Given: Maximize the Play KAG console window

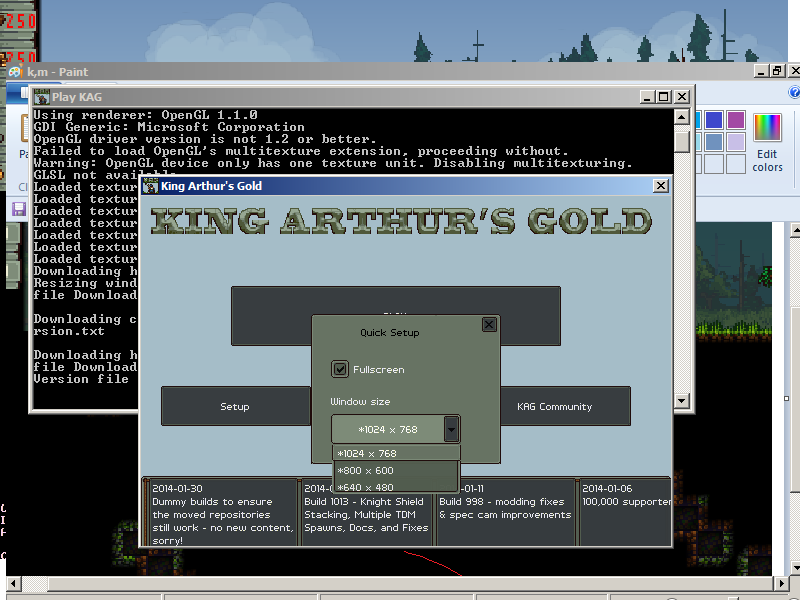Looking at the screenshot, I should [x=663, y=96].
